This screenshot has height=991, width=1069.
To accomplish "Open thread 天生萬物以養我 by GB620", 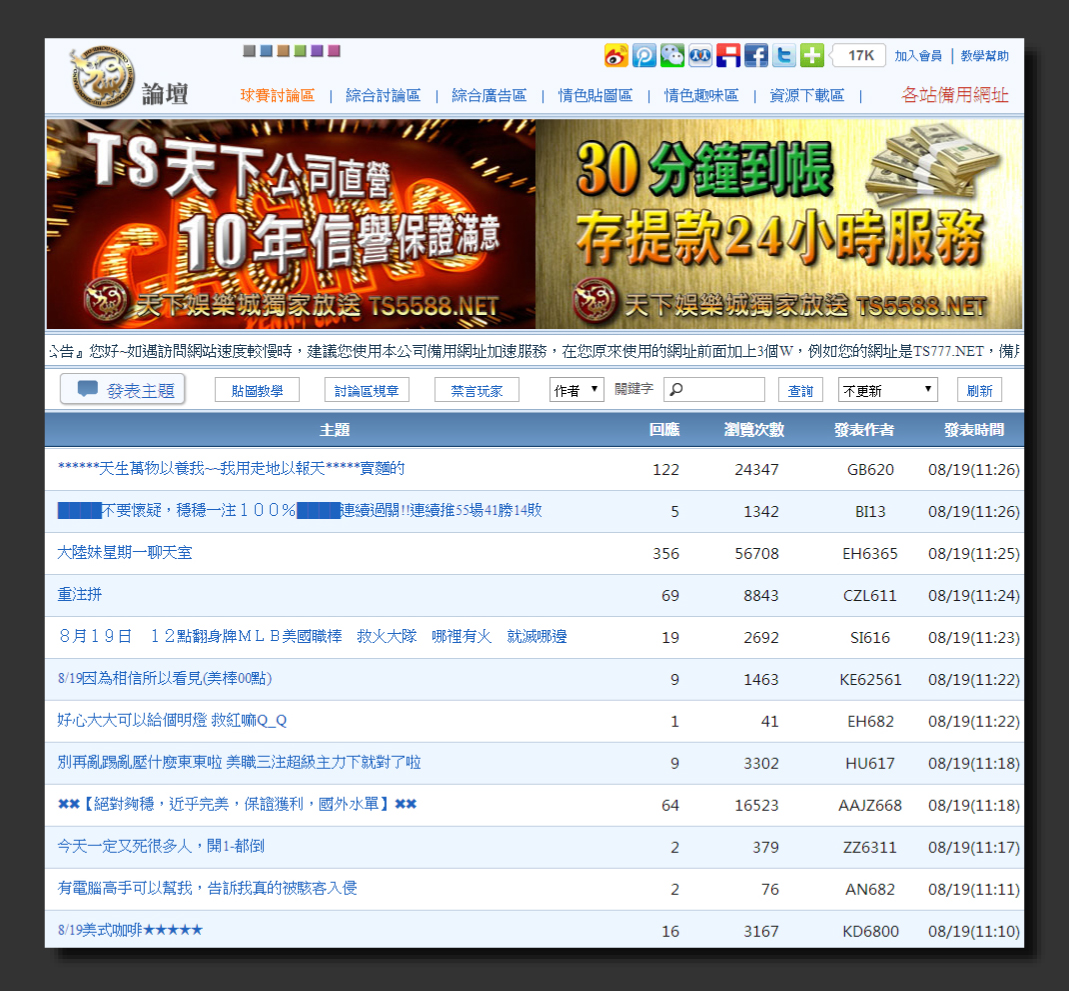I will [231, 468].
